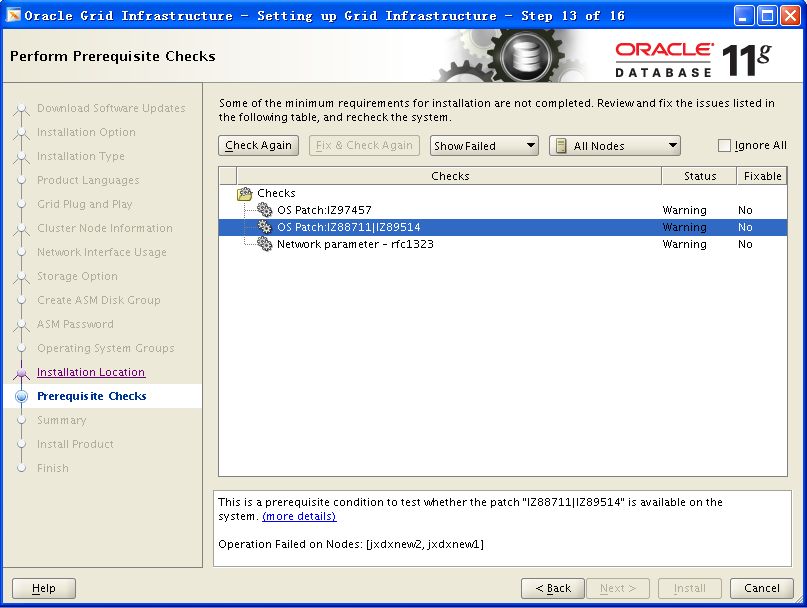Open Help for prerequisite checks
The image size is (807, 608).
point(44,588)
